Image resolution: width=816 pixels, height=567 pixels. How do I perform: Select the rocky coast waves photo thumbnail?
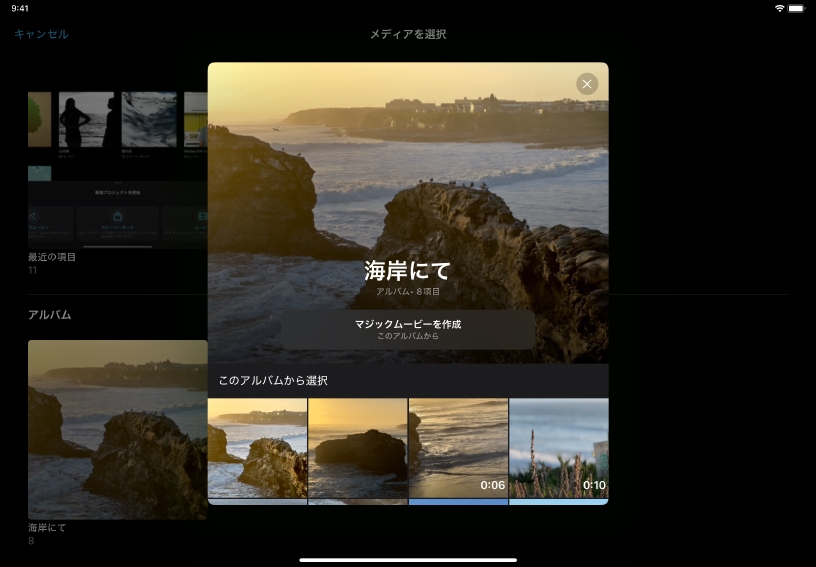[257, 448]
